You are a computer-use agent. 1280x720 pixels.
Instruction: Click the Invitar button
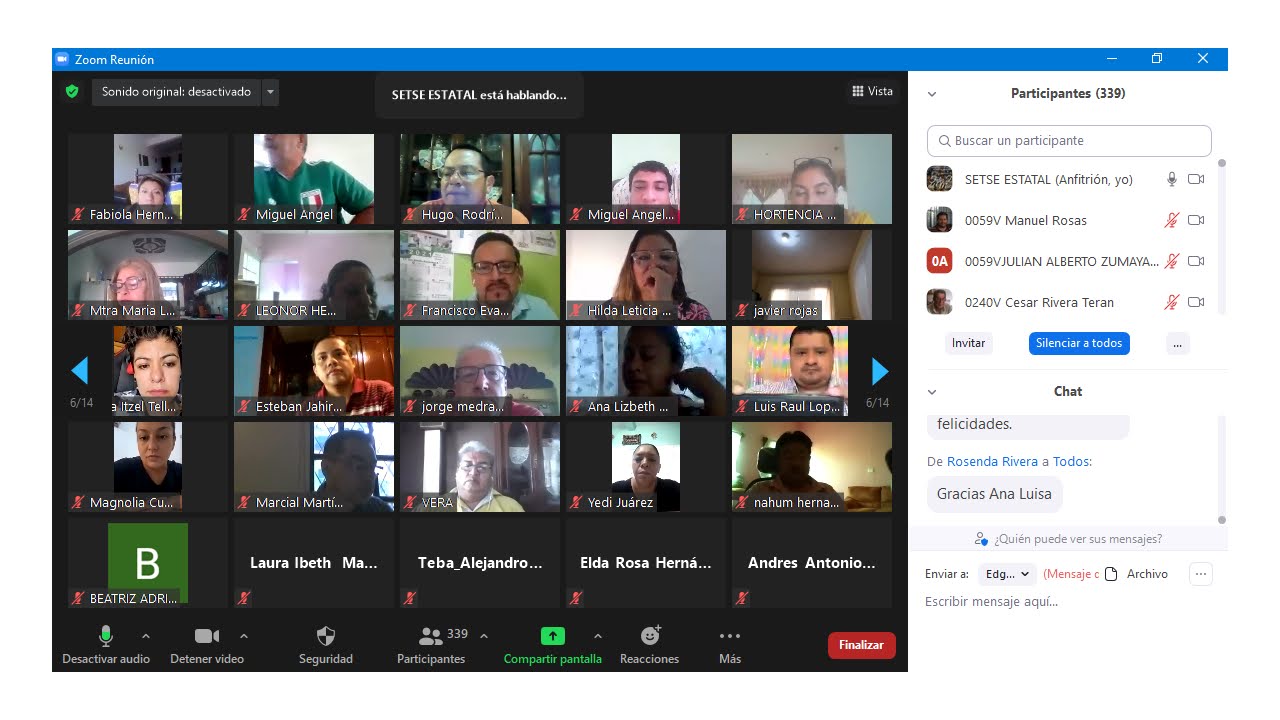[x=968, y=343]
